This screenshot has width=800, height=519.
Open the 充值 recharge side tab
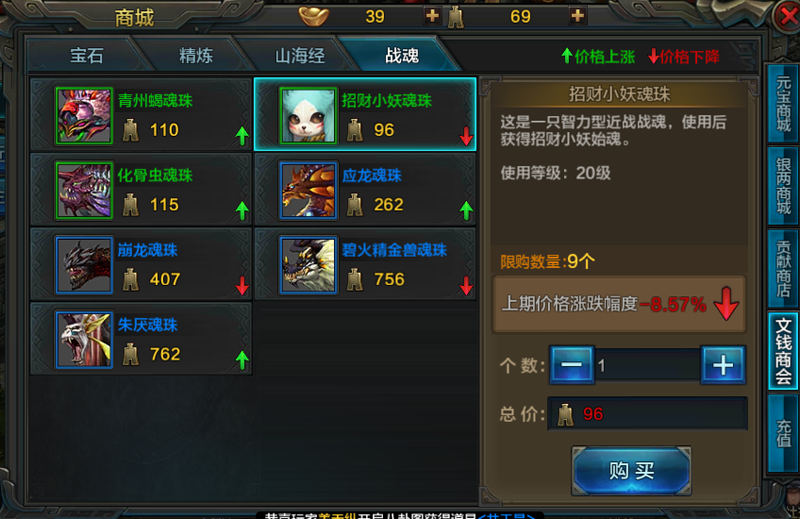pos(783,433)
